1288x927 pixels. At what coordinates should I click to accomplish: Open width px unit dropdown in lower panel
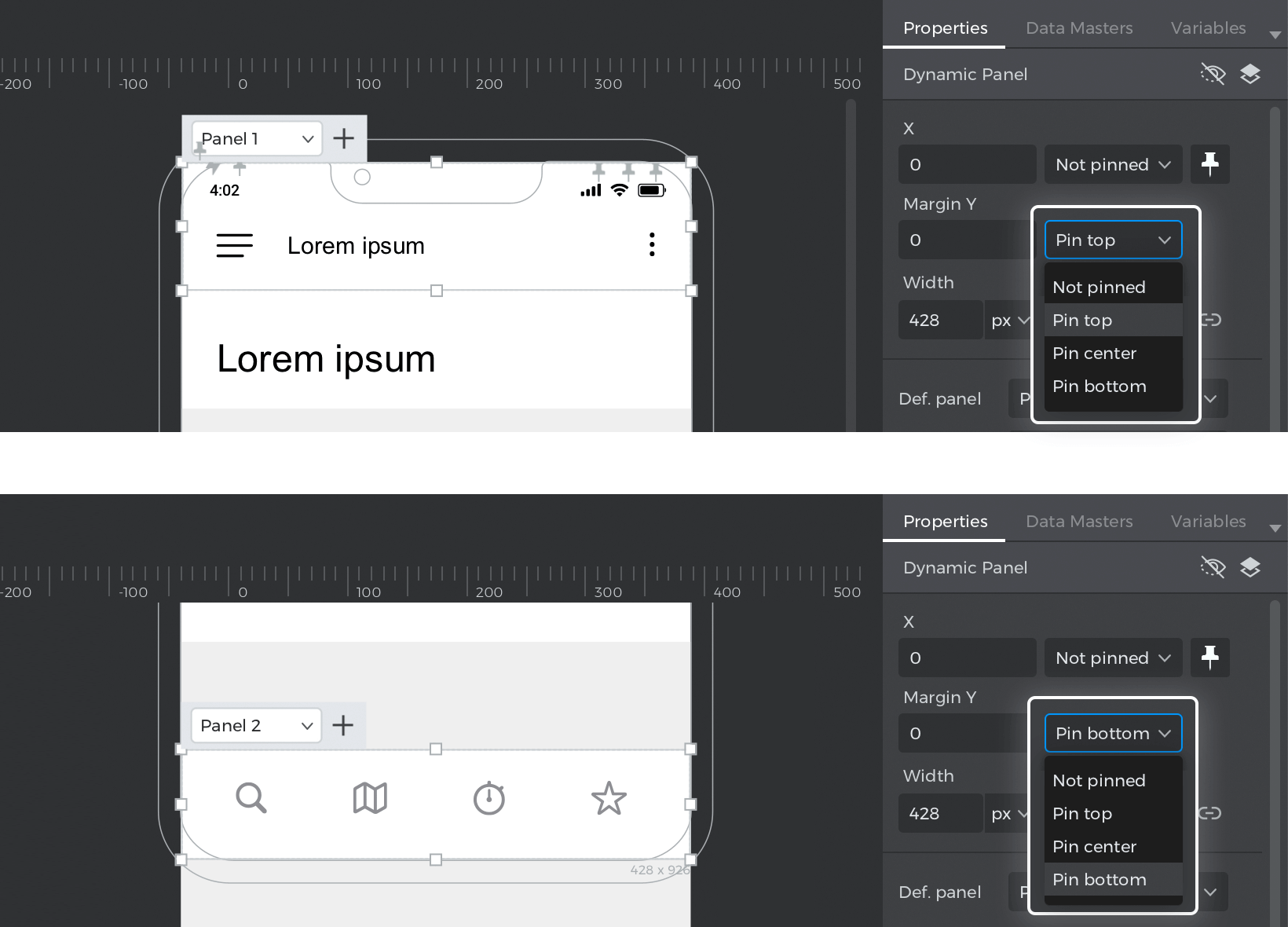point(1008,813)
